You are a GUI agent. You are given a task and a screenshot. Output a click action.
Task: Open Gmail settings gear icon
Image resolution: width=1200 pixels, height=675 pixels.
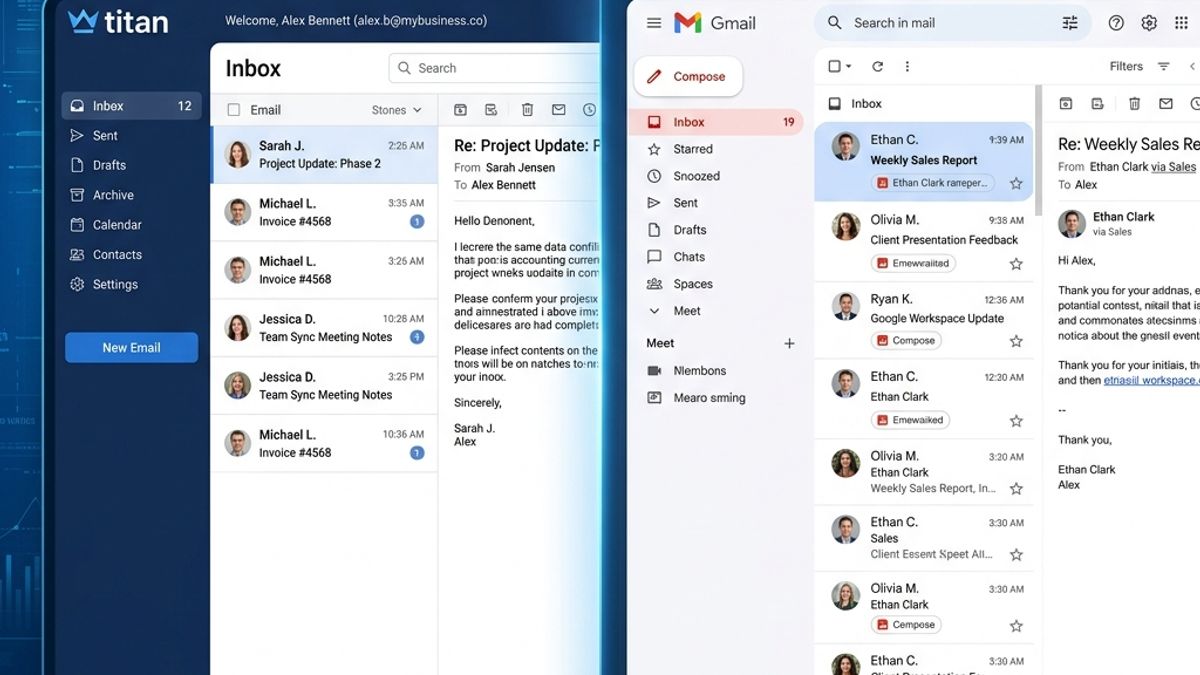pyautogui.click(x=1149, y=23)
